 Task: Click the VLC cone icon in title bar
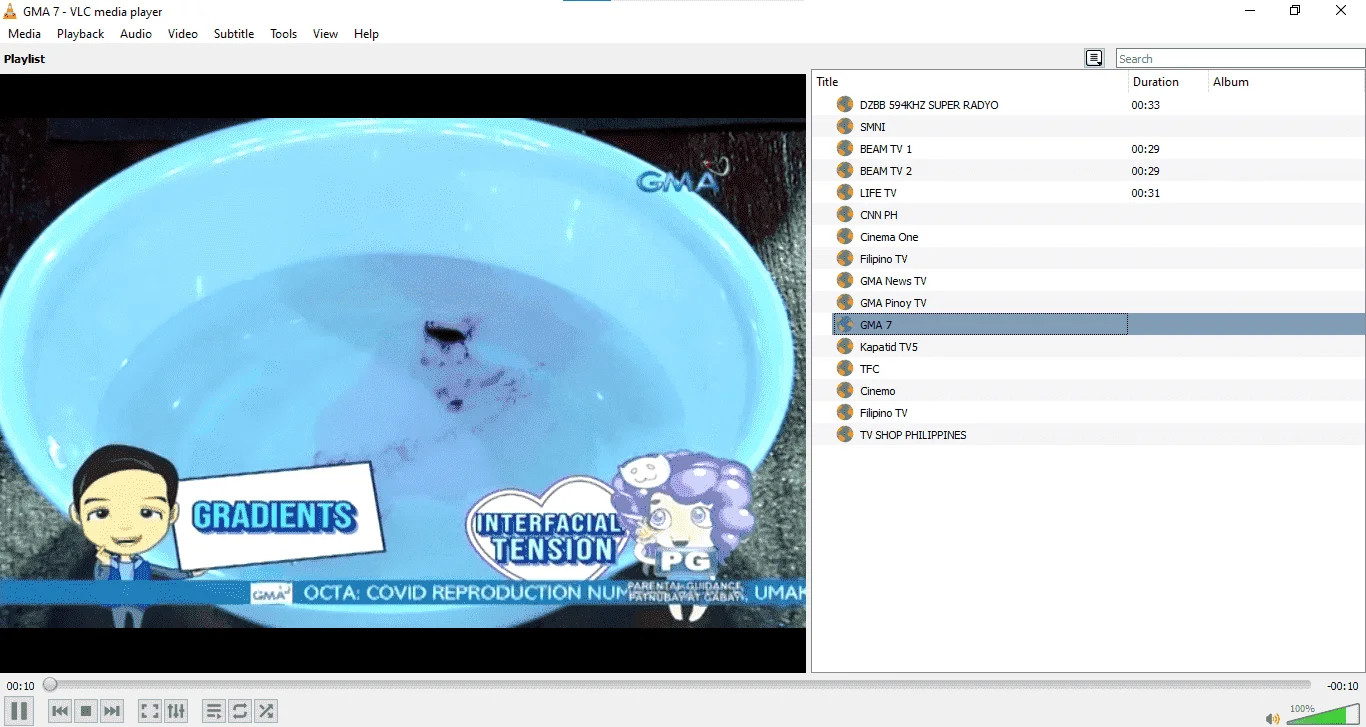point(10,11)
